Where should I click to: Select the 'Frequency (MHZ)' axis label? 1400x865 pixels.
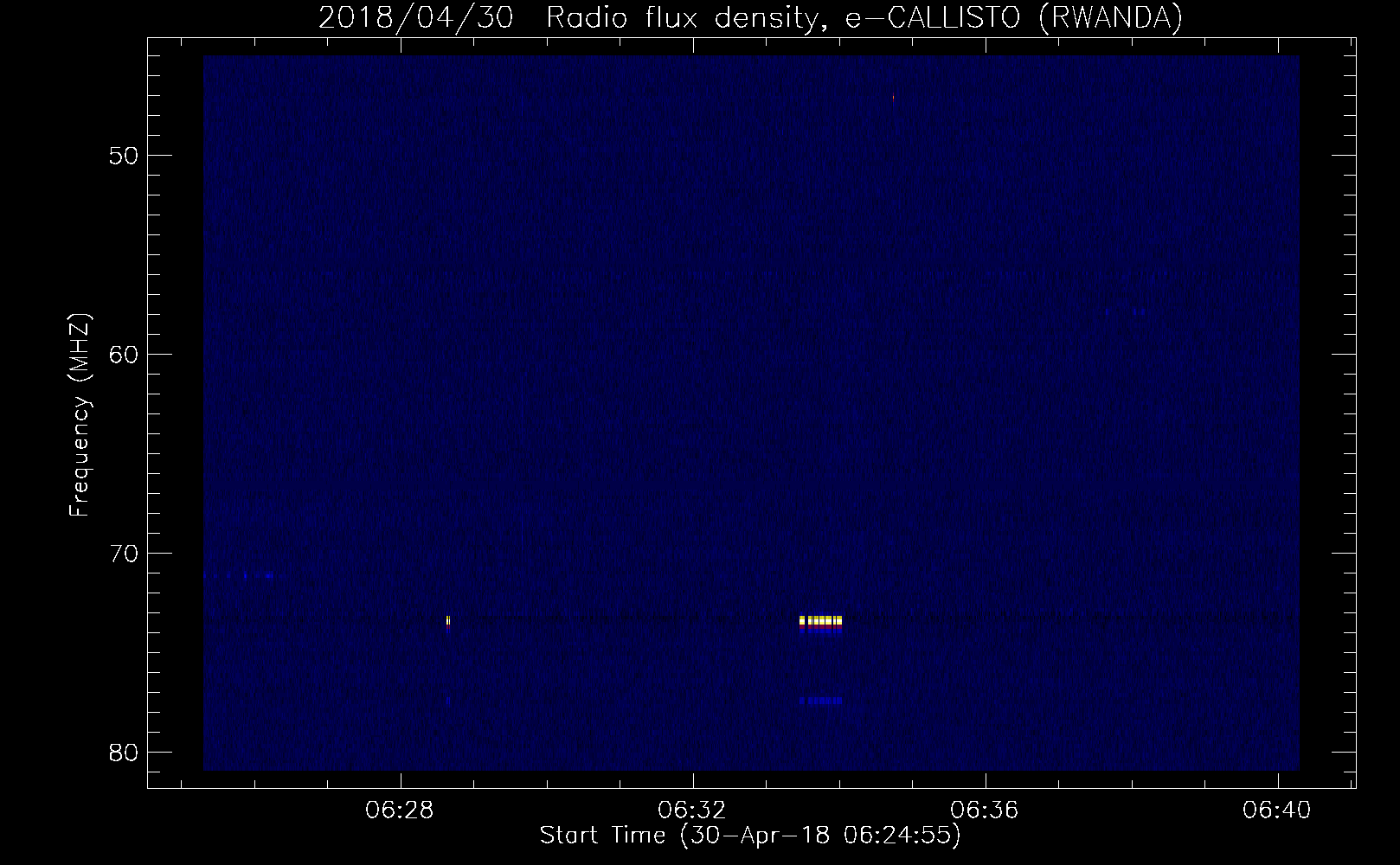(x=80, y=415)
